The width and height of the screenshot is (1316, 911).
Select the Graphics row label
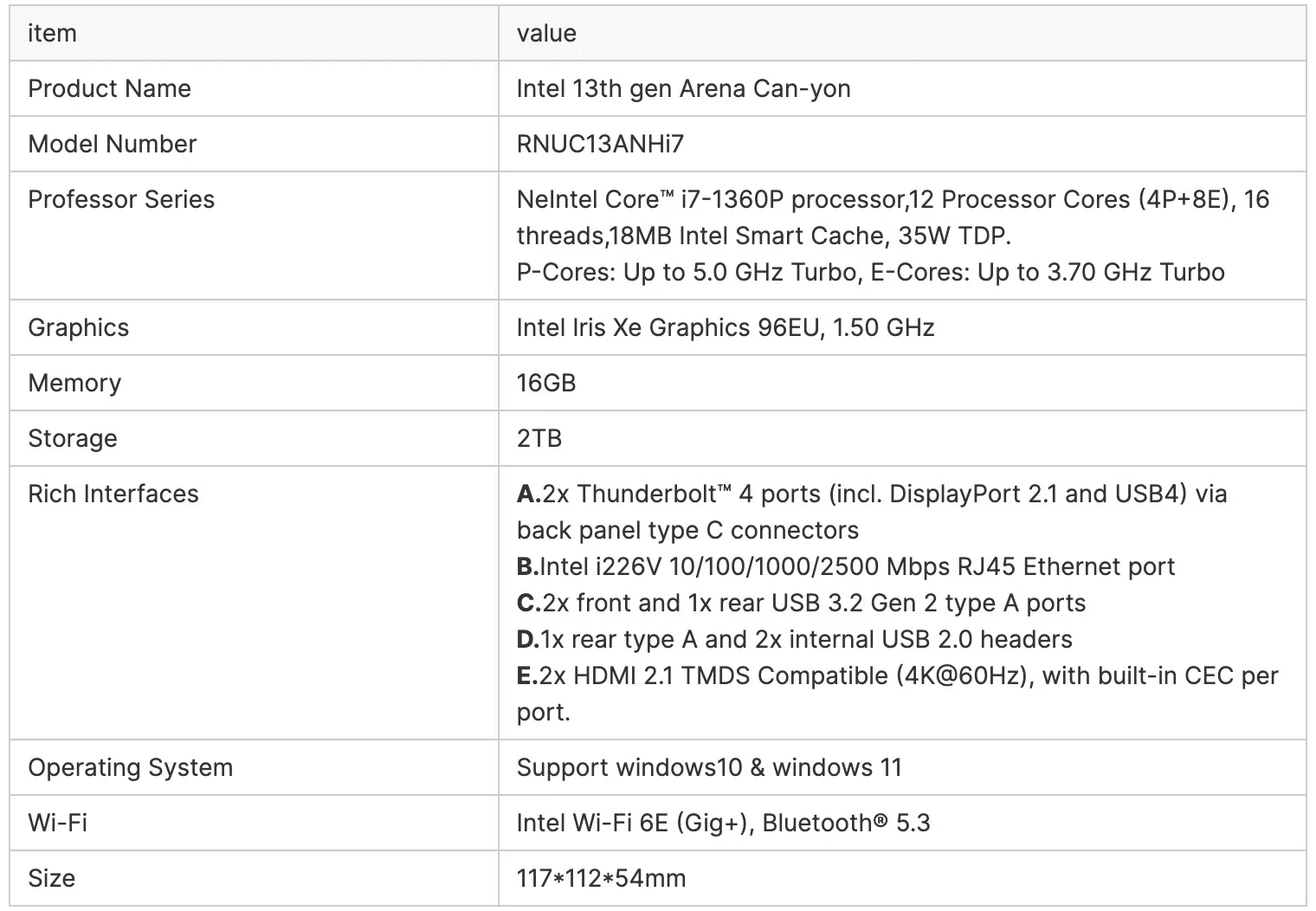[x=79, y=328]
